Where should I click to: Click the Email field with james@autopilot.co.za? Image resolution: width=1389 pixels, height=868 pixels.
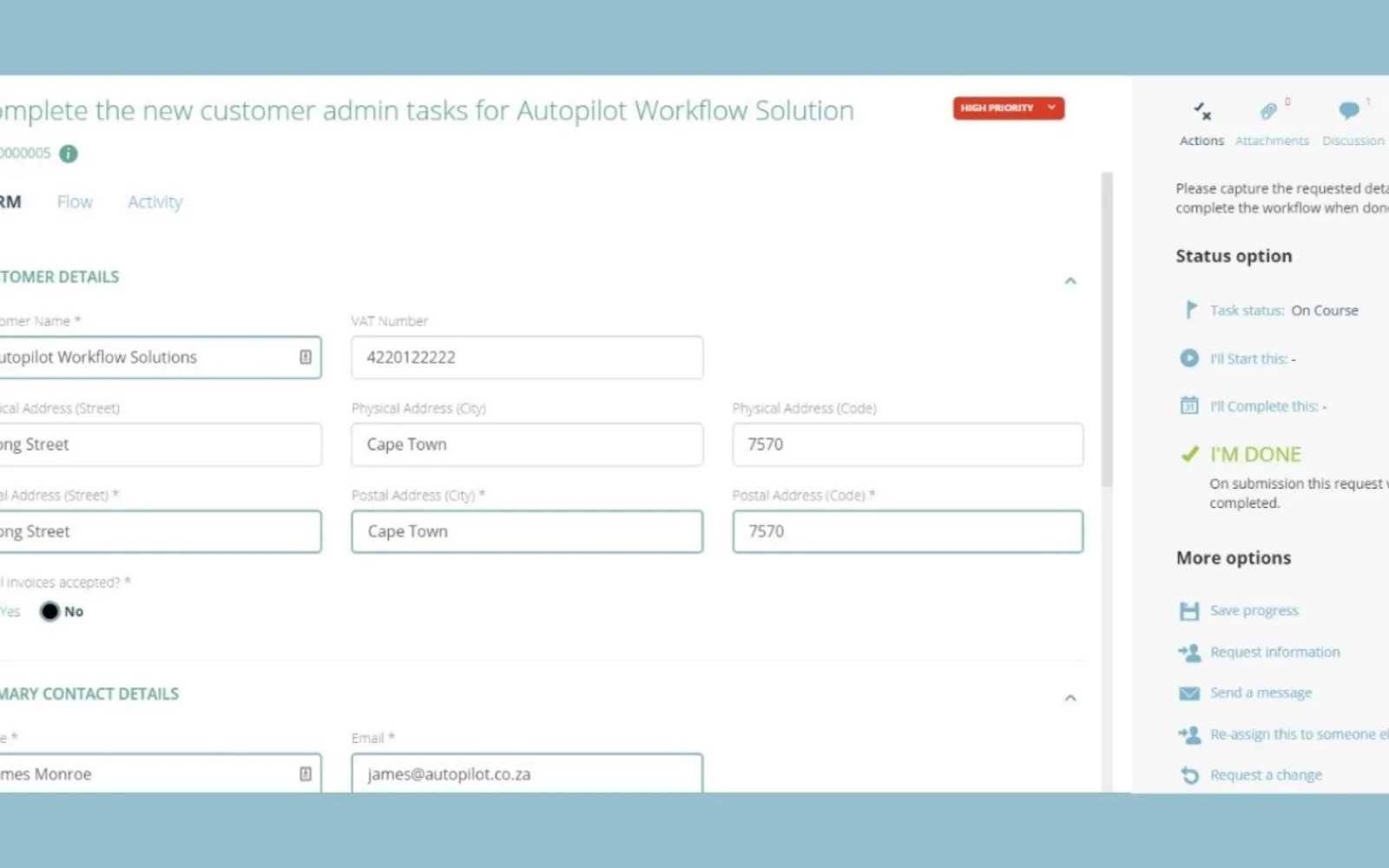527,773
